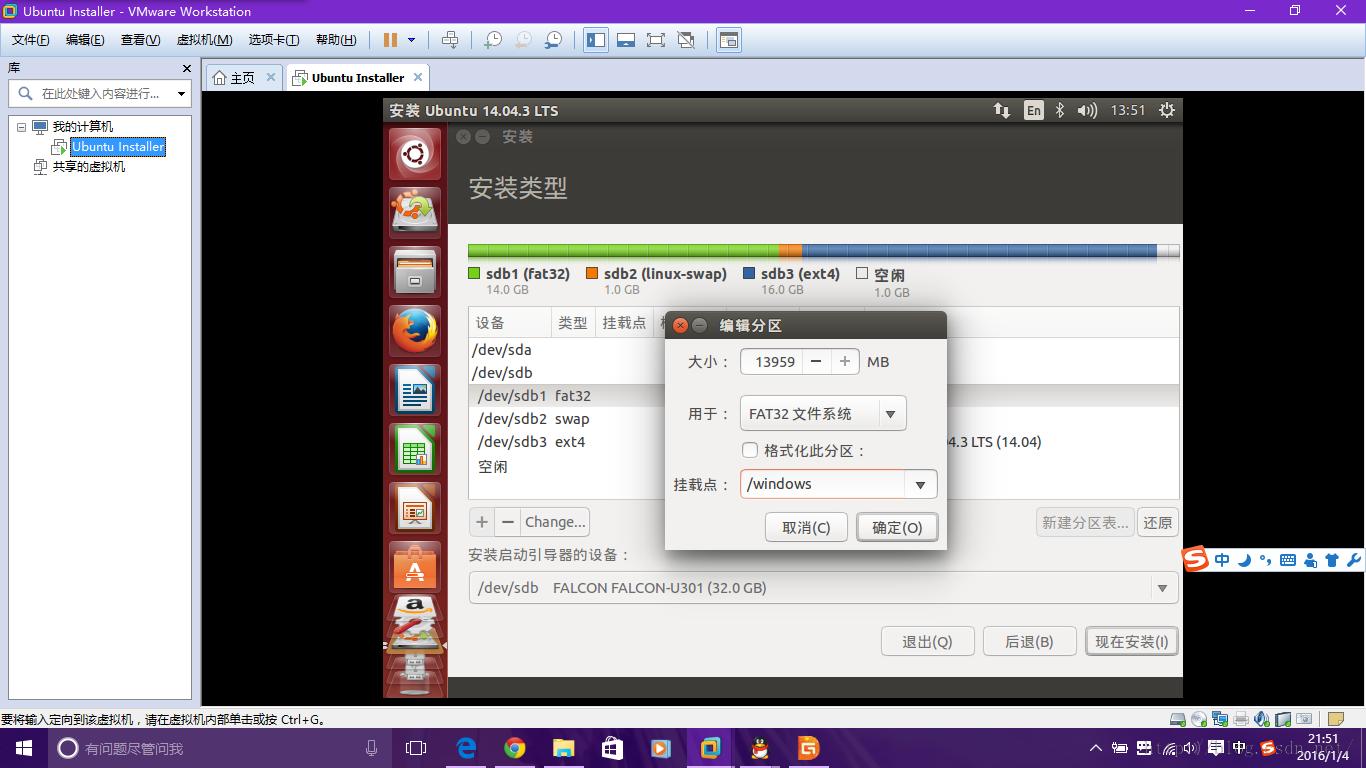Open the 帮助(H) menu
Image resolution: width=1366 pixels, height=768 pixels.
pyautogui.click(x=335, y=40)
